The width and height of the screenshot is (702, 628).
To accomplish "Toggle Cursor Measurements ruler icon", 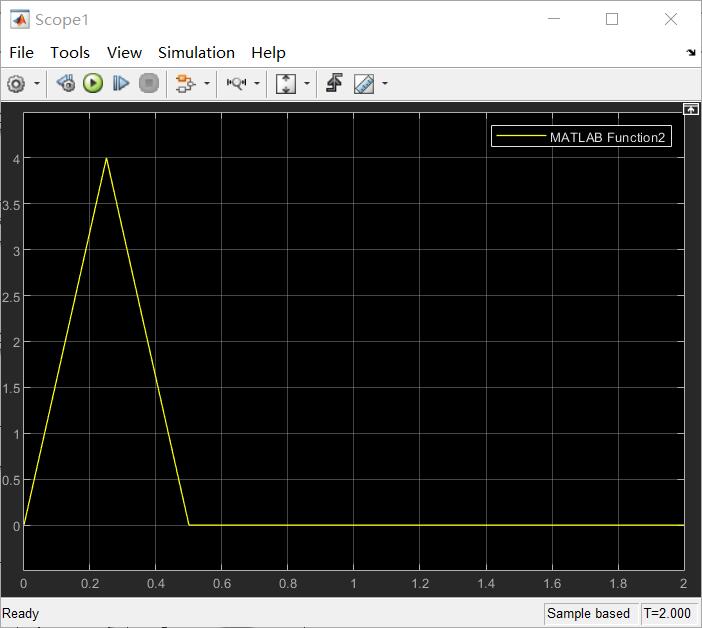I will point(364,84).
